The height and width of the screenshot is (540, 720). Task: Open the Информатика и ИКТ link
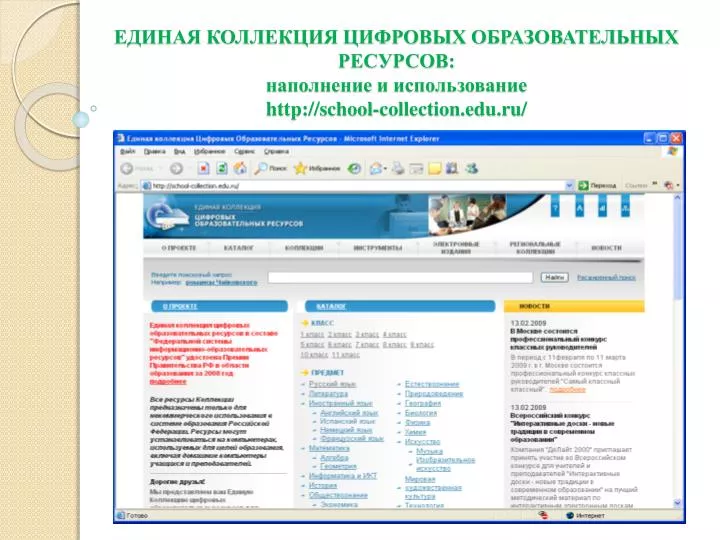click(x=343, y=476)
